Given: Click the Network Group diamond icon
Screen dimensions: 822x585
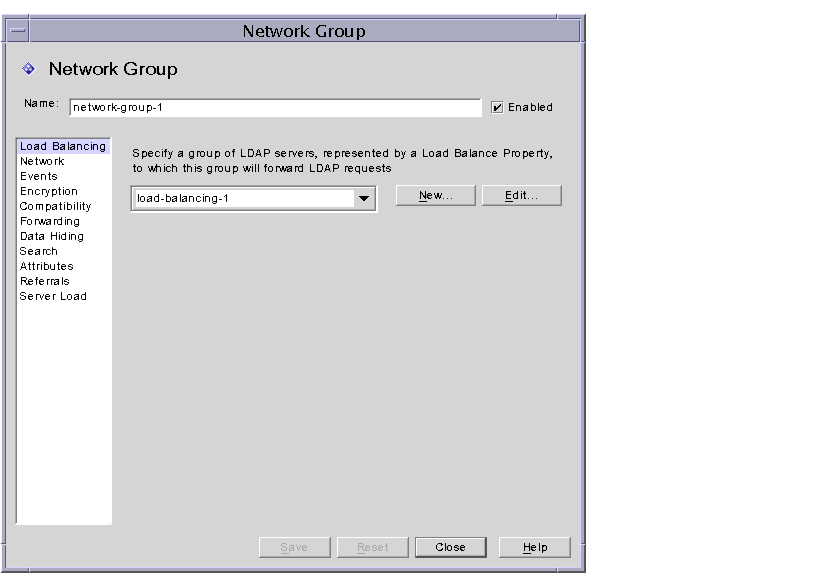Looking at the screenshot, I should point(29,69).
